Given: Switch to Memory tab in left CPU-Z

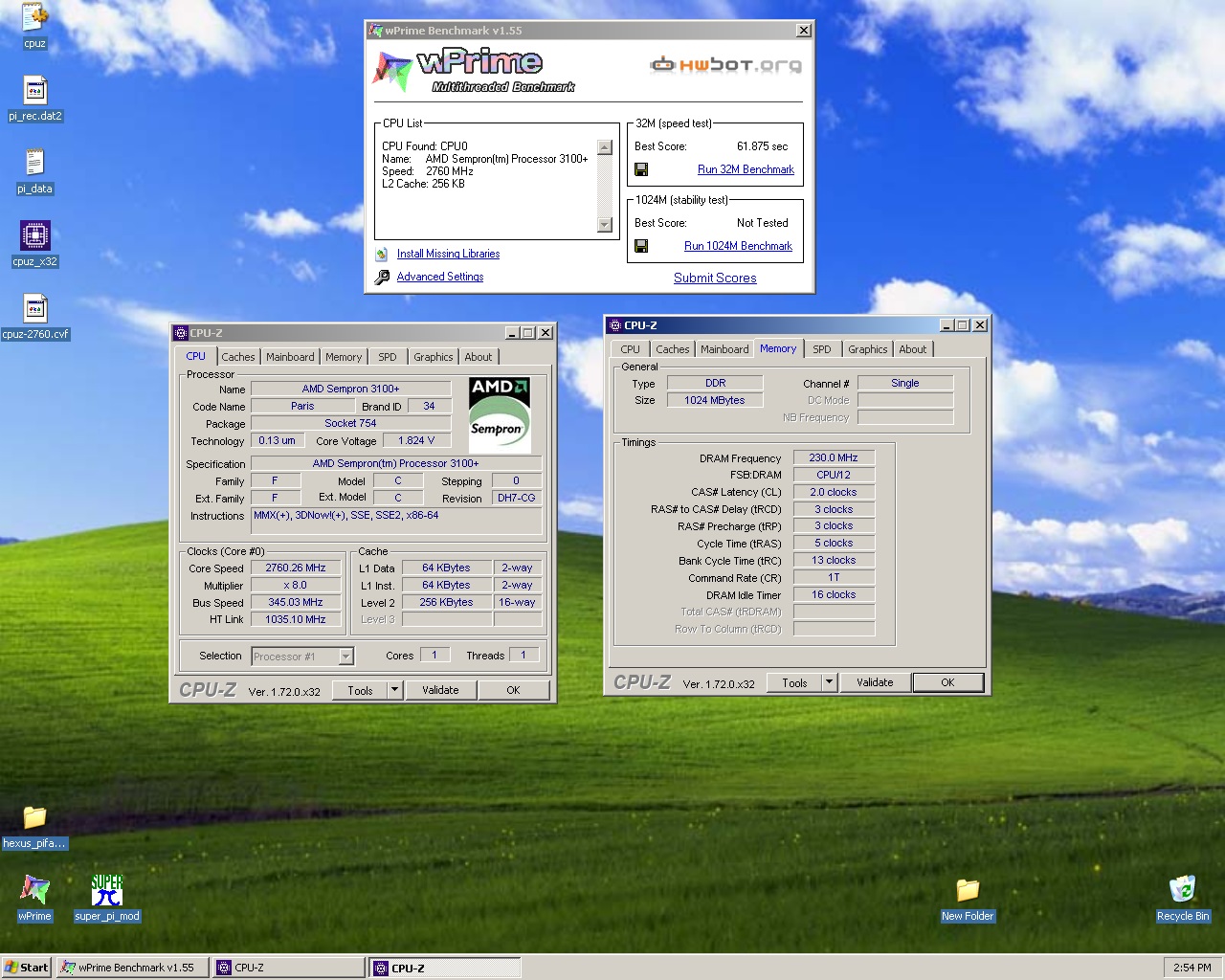Looking at the screenshot, I should click(x=344, y=357).
